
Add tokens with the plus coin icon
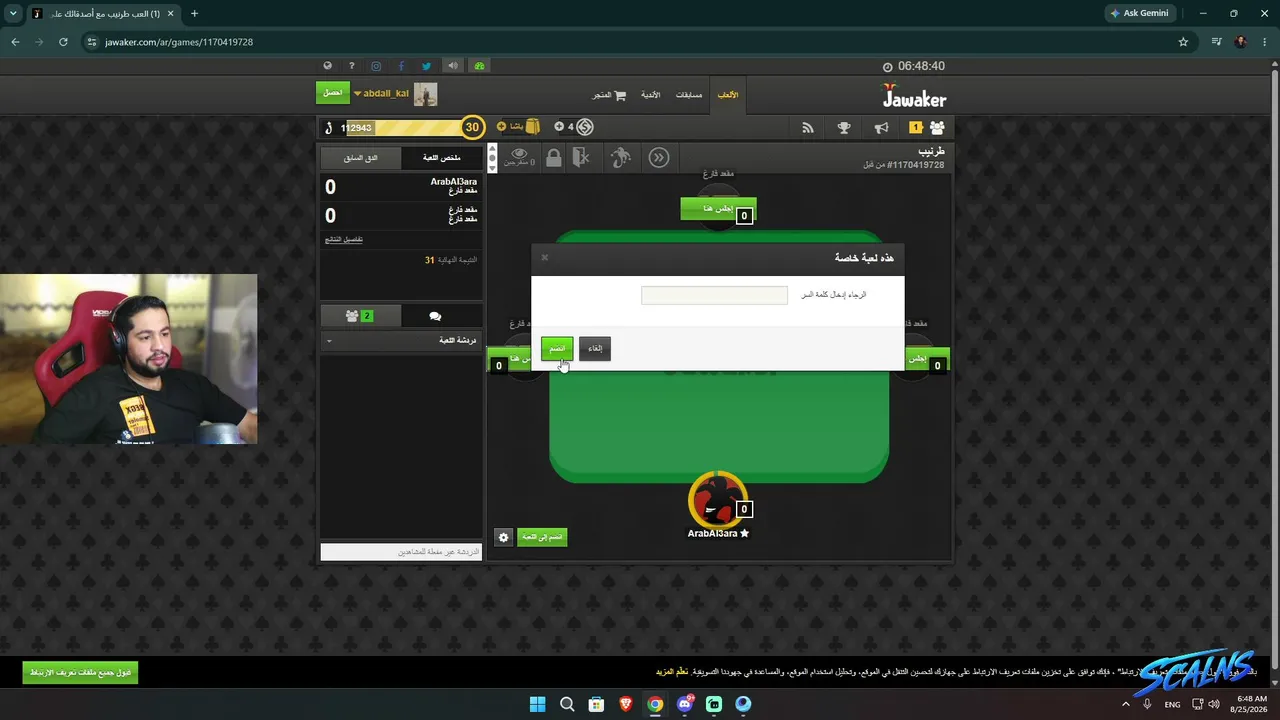coord(559,127)
